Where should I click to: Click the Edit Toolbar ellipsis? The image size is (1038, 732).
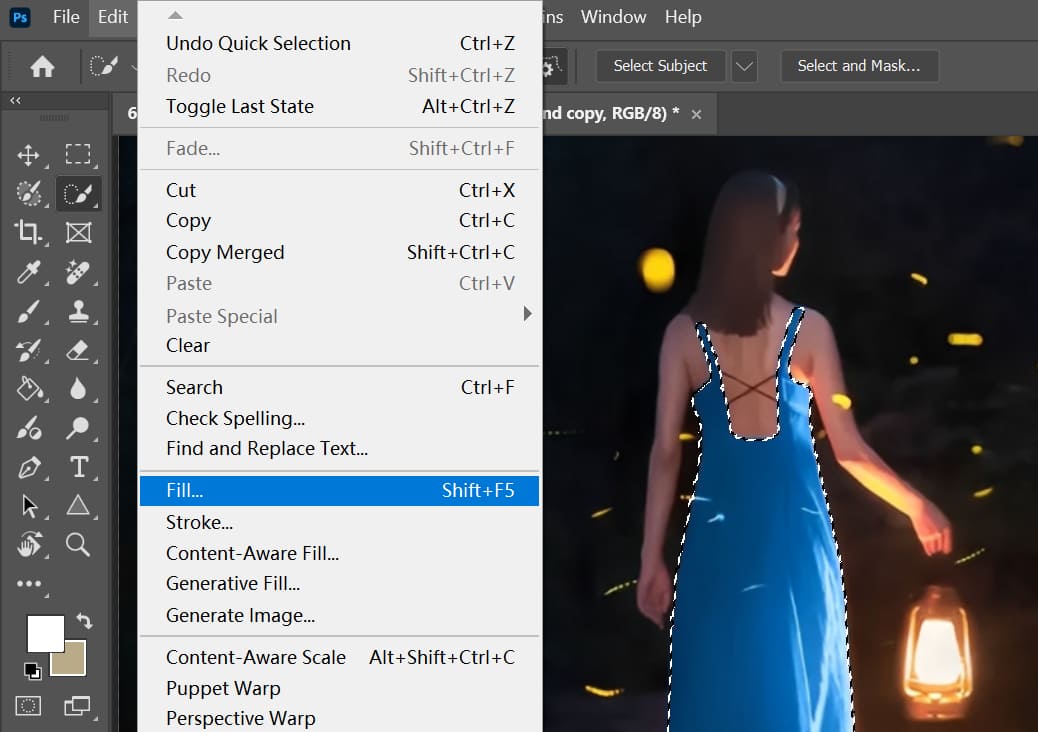pos(29,583)
